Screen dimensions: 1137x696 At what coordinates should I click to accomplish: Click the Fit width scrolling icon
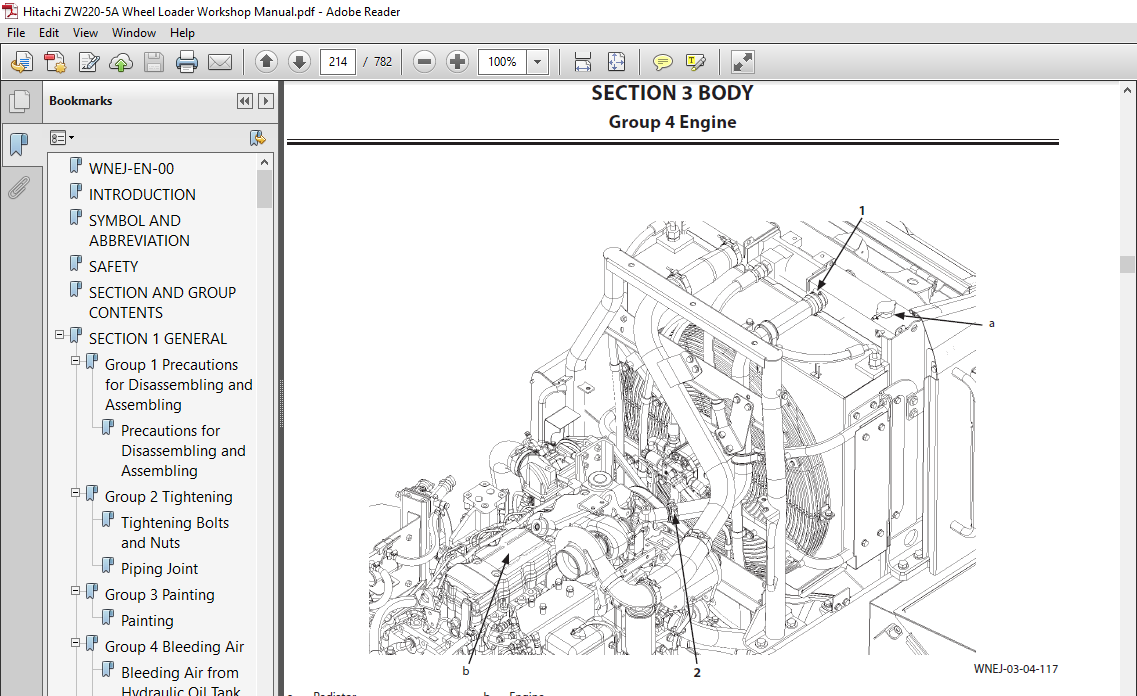click(583, 62)
